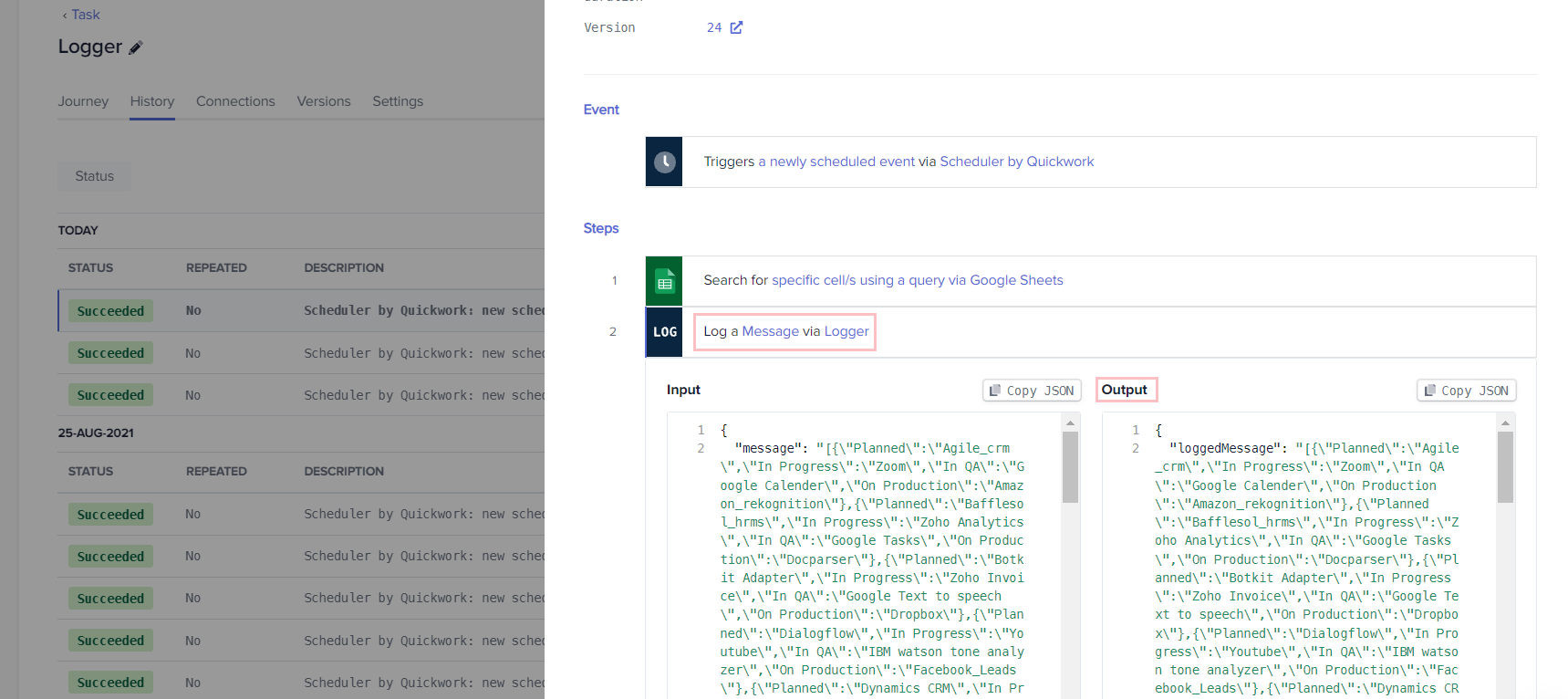1568x699 pixels.
Task: Go back to Task list
Action: tap(81, 15)
